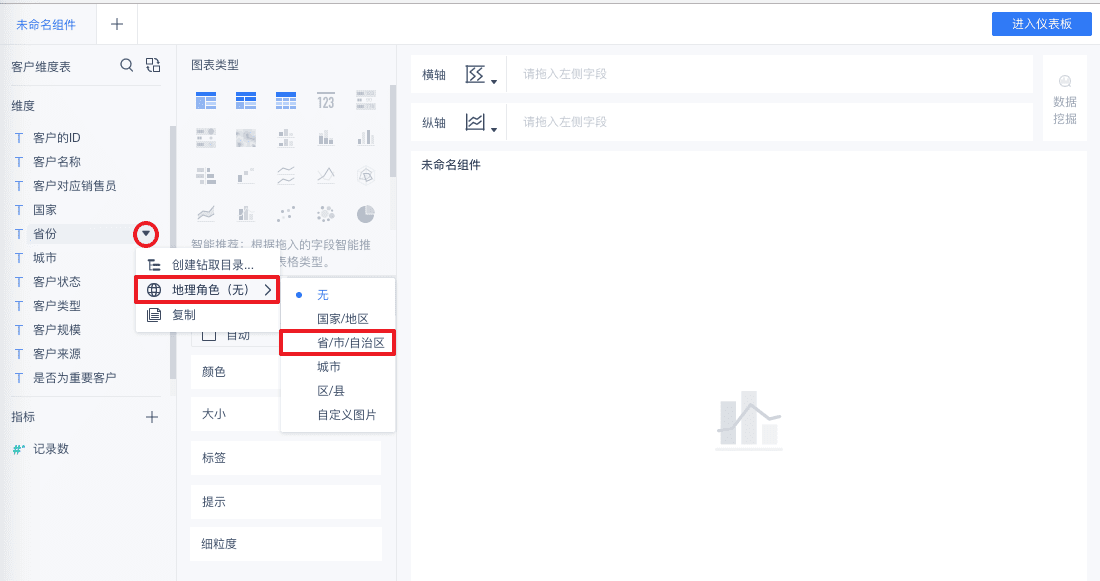Select the 客户的ID dimension field
1100x581 pixels.
pyautogui.click(x=57, y=138)
